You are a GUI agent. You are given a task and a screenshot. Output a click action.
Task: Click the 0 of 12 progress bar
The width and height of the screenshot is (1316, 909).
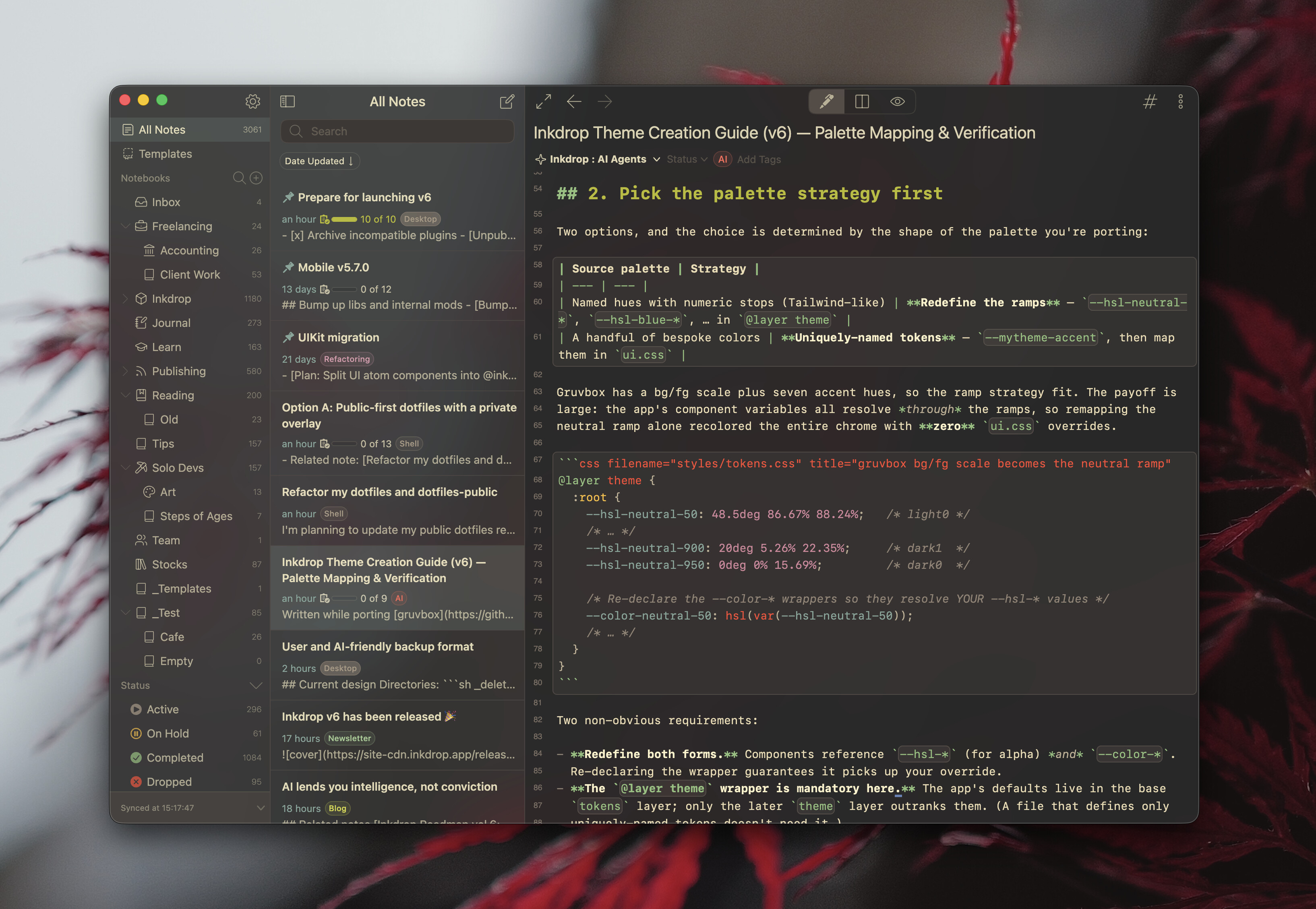344,289
